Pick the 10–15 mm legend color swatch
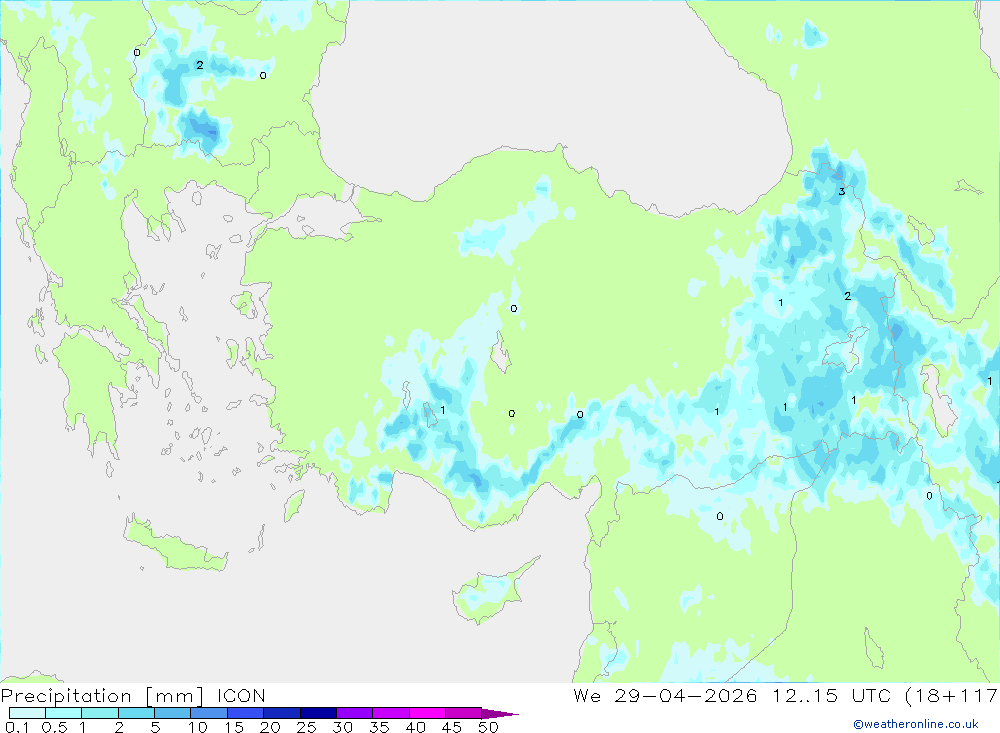 pos(209,713)
